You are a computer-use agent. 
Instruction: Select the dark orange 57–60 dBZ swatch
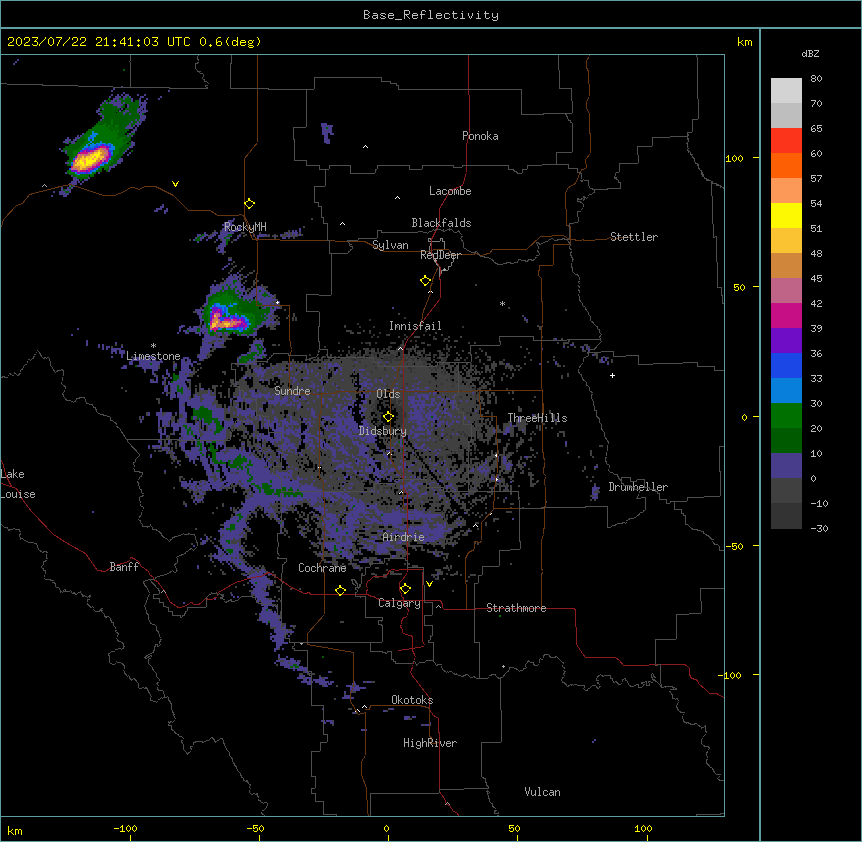(786, 165)
